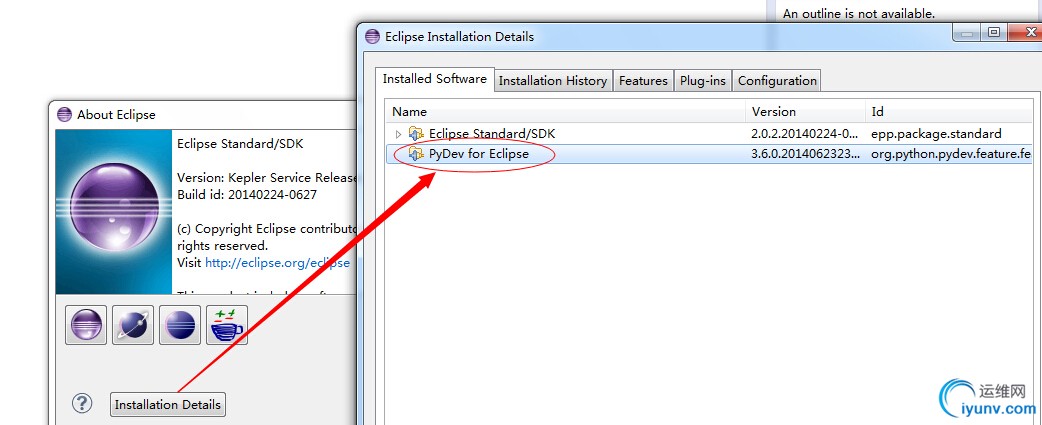Click the coffee cup provider icon
The width and height of the screenshot is (1042, 425).
coord(227,325)
